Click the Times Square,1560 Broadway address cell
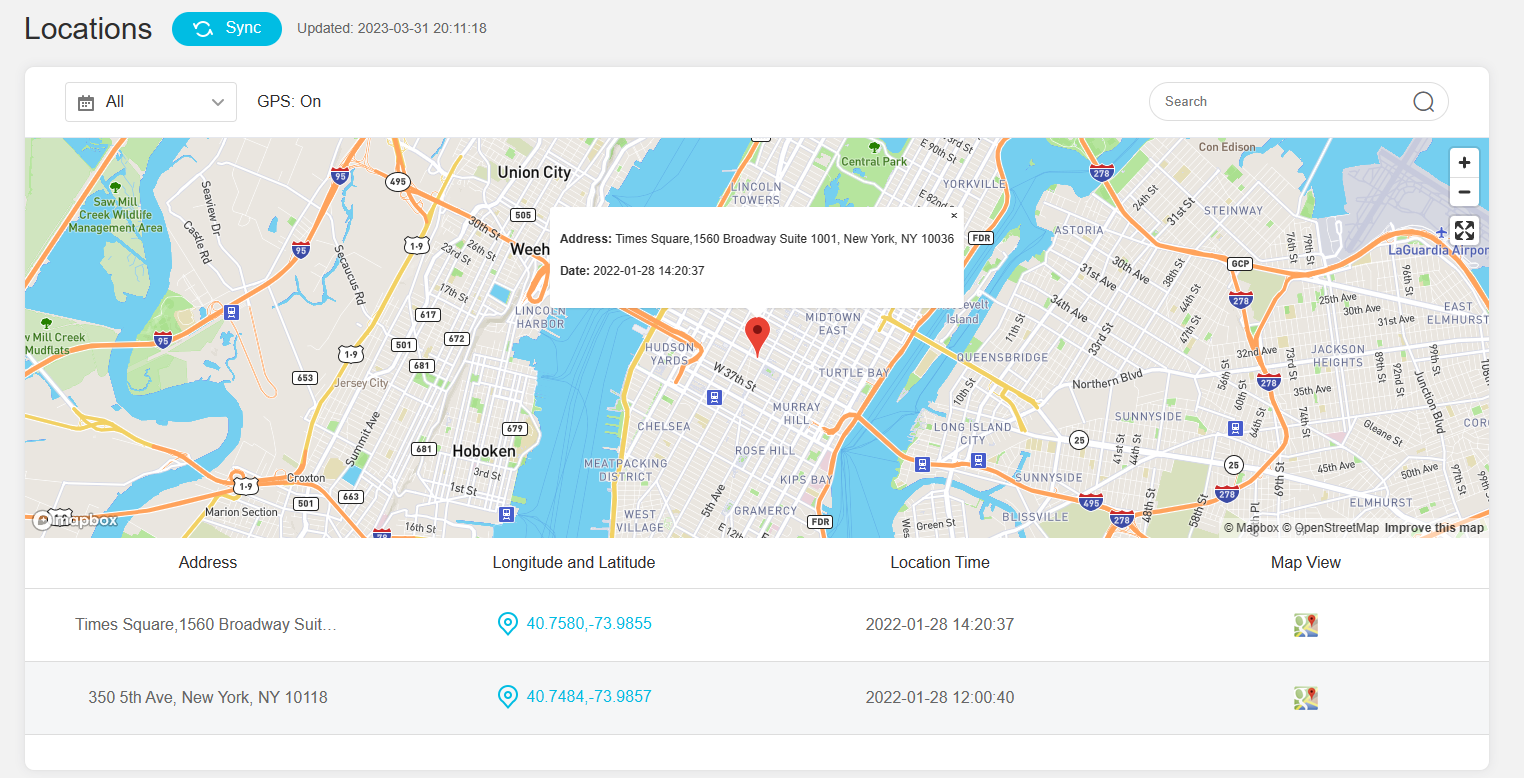Image resolution: width=1524 pixels, height=778 pixels. click(207, 625)
